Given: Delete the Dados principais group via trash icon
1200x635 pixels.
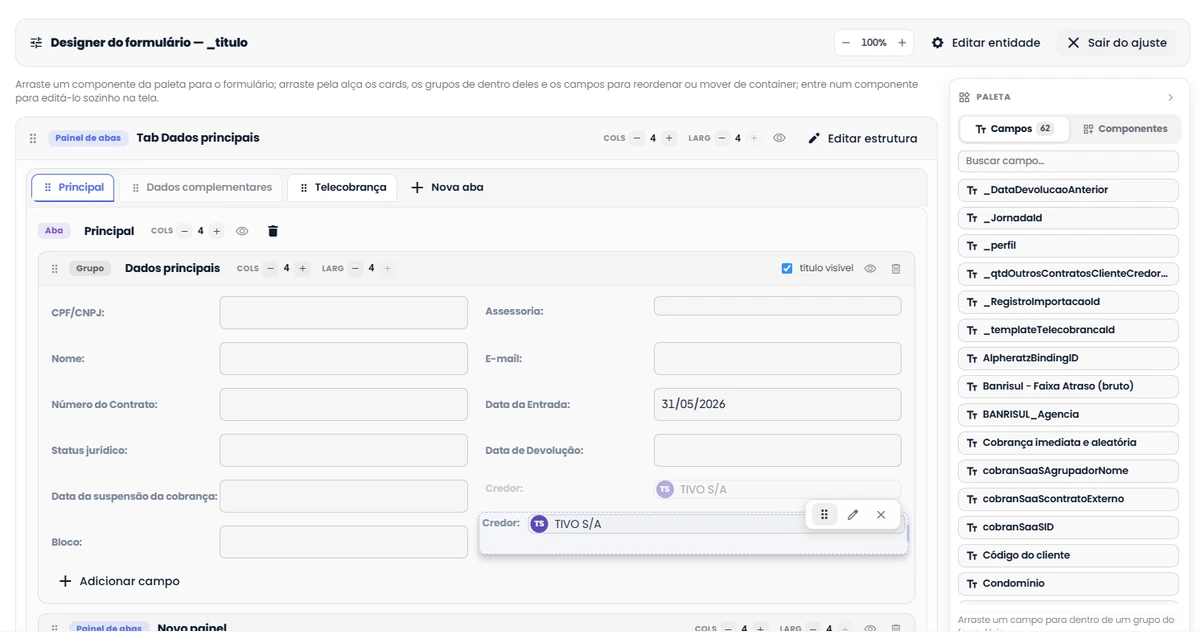Looking at the screenshot, I should tap(896, 269).
